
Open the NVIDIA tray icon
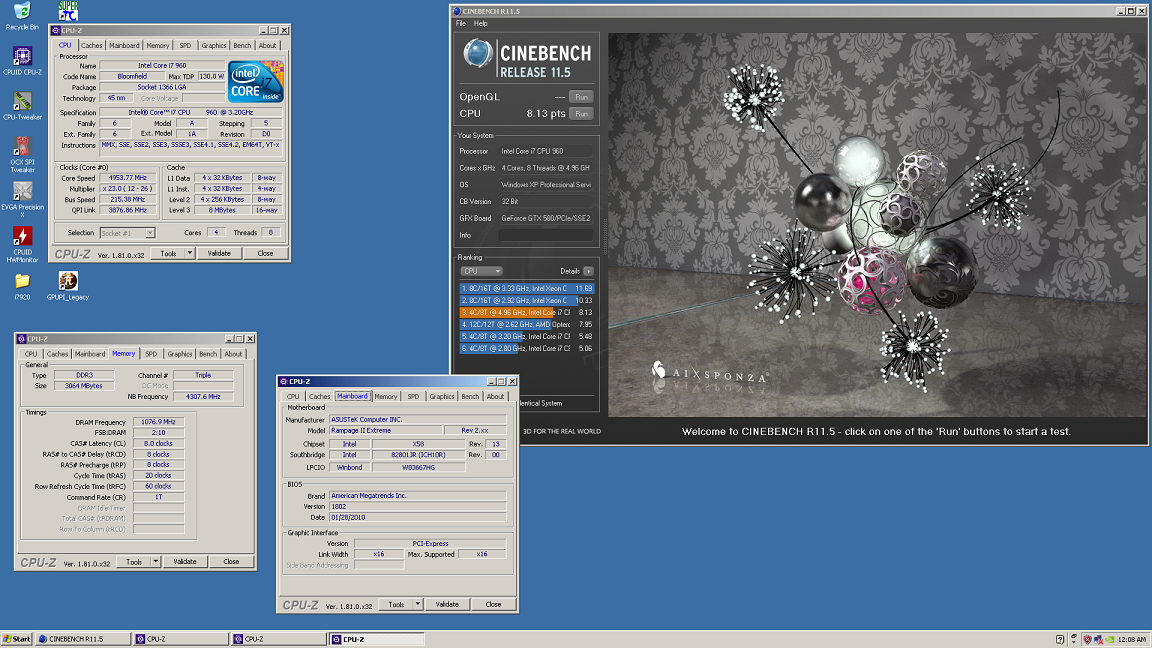1109,639
